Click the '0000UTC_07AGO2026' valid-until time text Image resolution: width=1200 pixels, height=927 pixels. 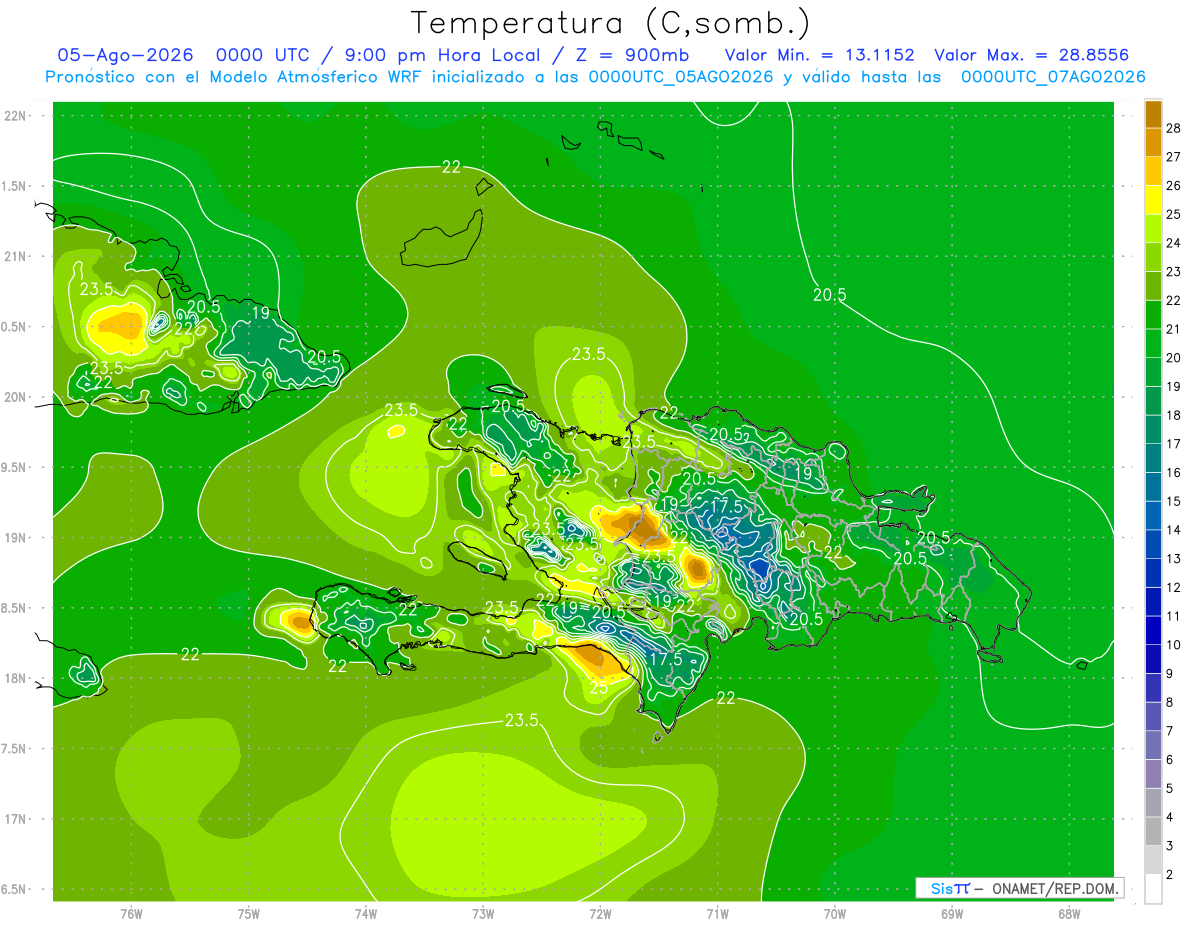point(1053,77)
